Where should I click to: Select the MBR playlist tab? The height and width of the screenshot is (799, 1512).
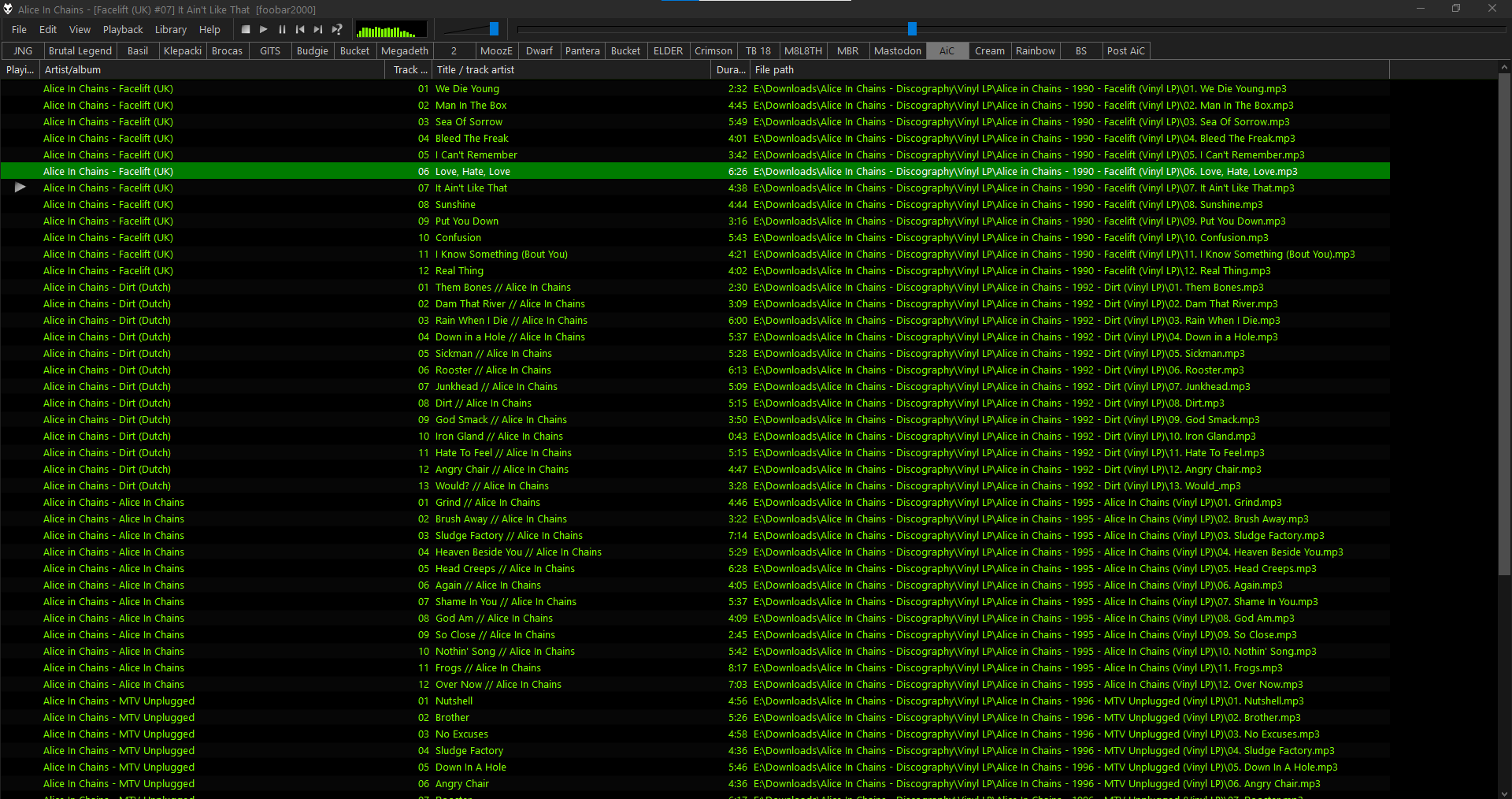tap(848, 50)
